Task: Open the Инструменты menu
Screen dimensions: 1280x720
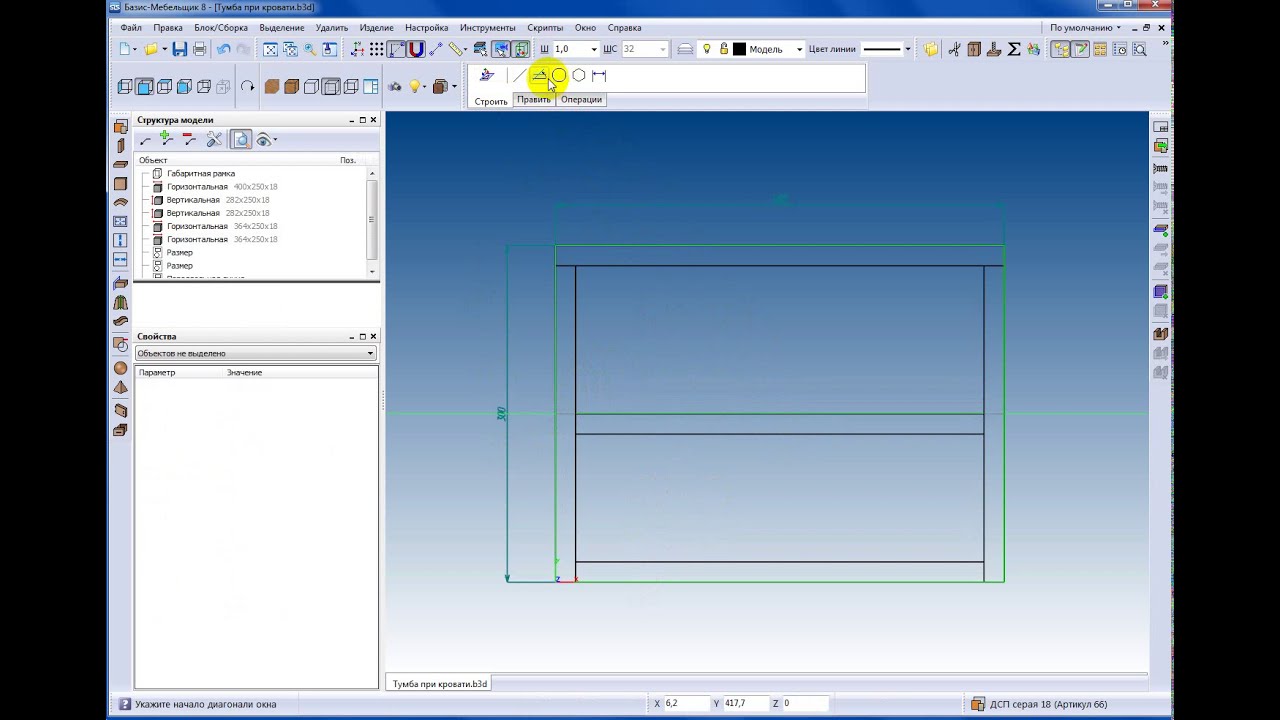Action: 488,28
